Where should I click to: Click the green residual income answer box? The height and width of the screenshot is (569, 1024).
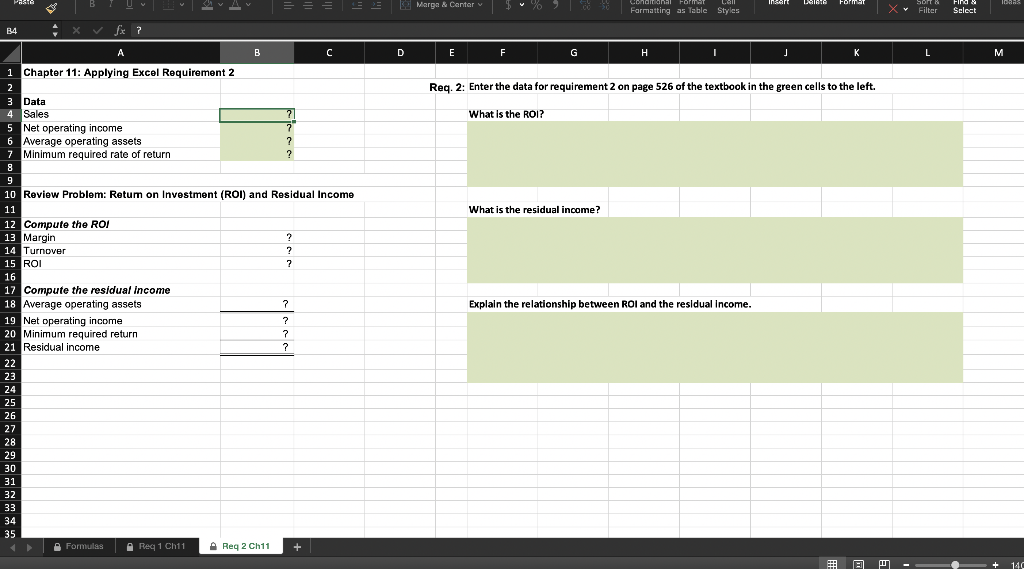coord(714,250)
